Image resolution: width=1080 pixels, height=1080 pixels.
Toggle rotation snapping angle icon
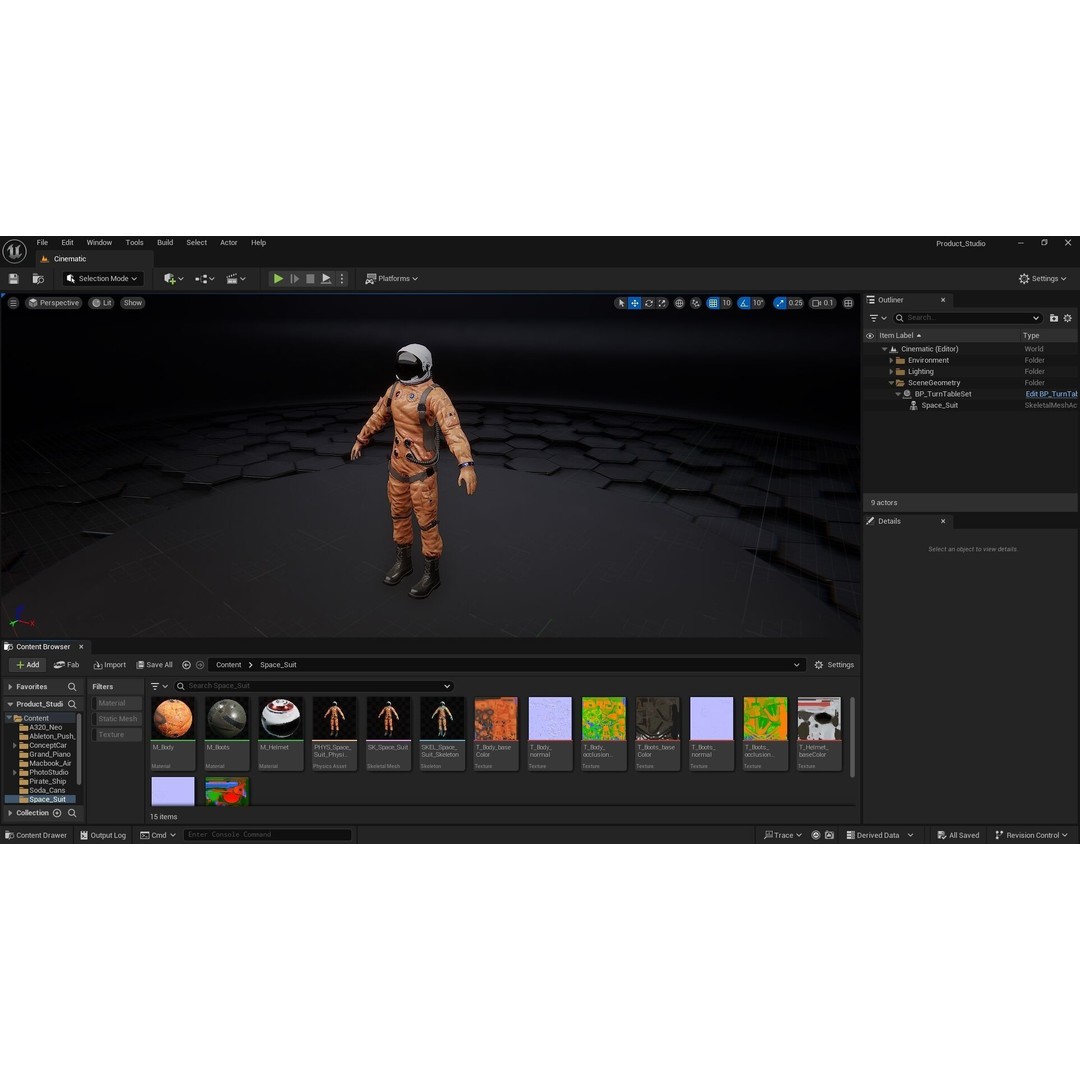tap(744, 303)
